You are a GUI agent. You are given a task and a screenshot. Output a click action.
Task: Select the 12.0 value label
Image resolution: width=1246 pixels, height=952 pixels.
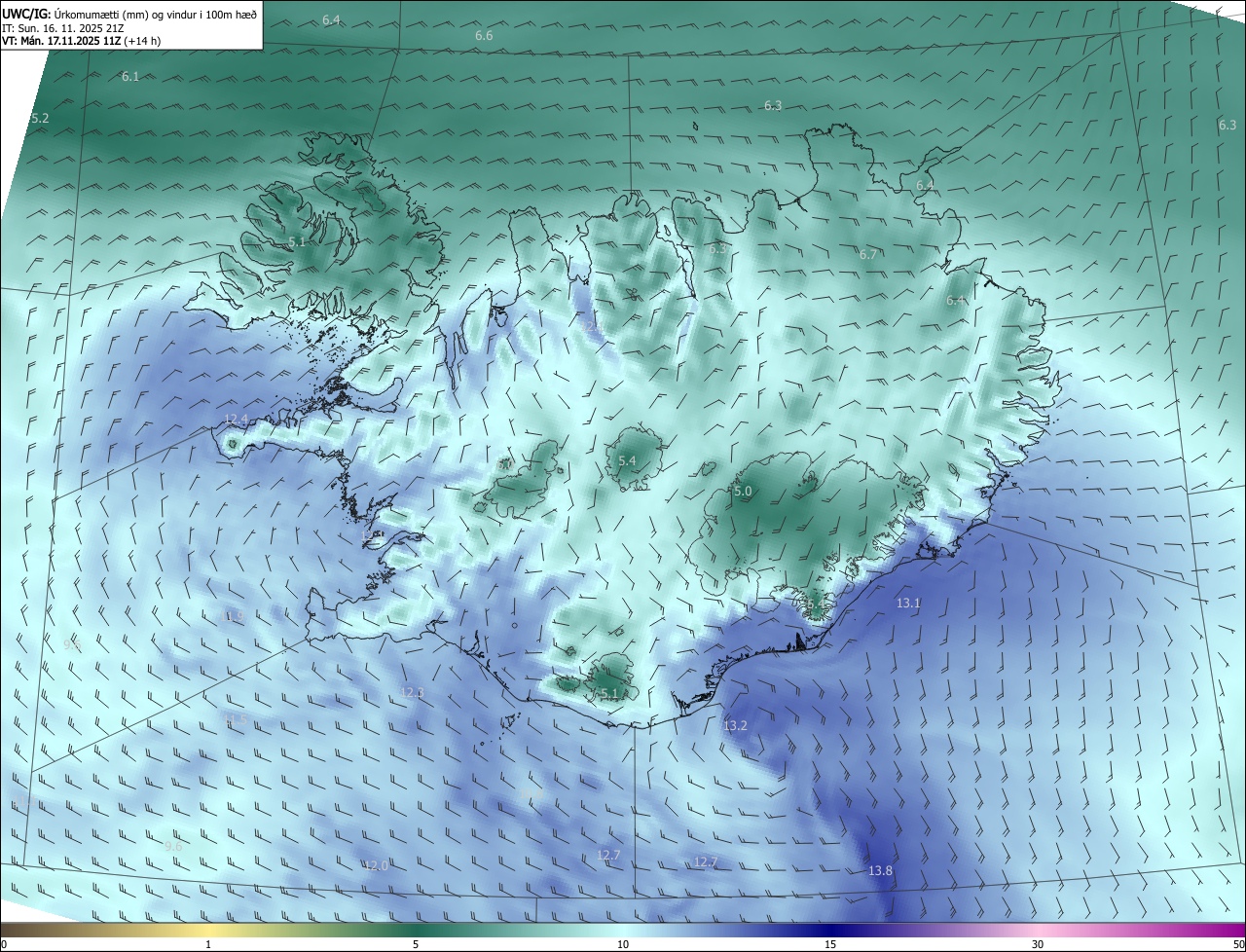(377, 866)
